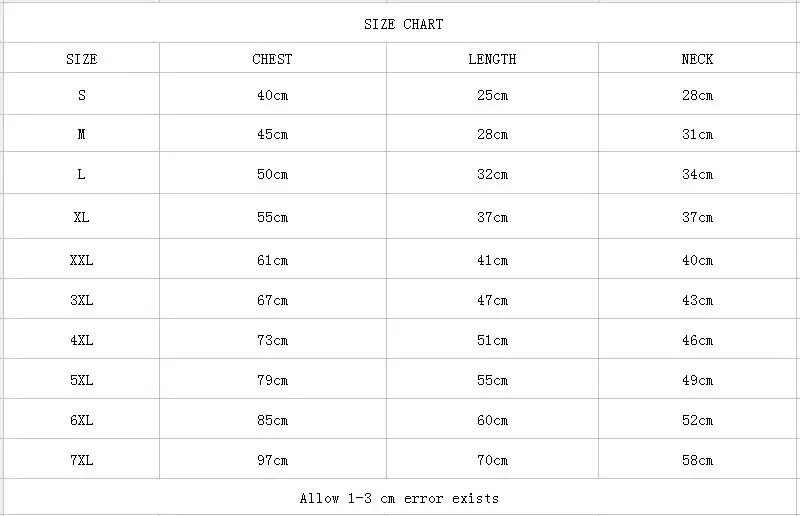The image size is (800, 516).
Task: Select the 85cm chest cell for 6XL
Action: tap(272, 419)
